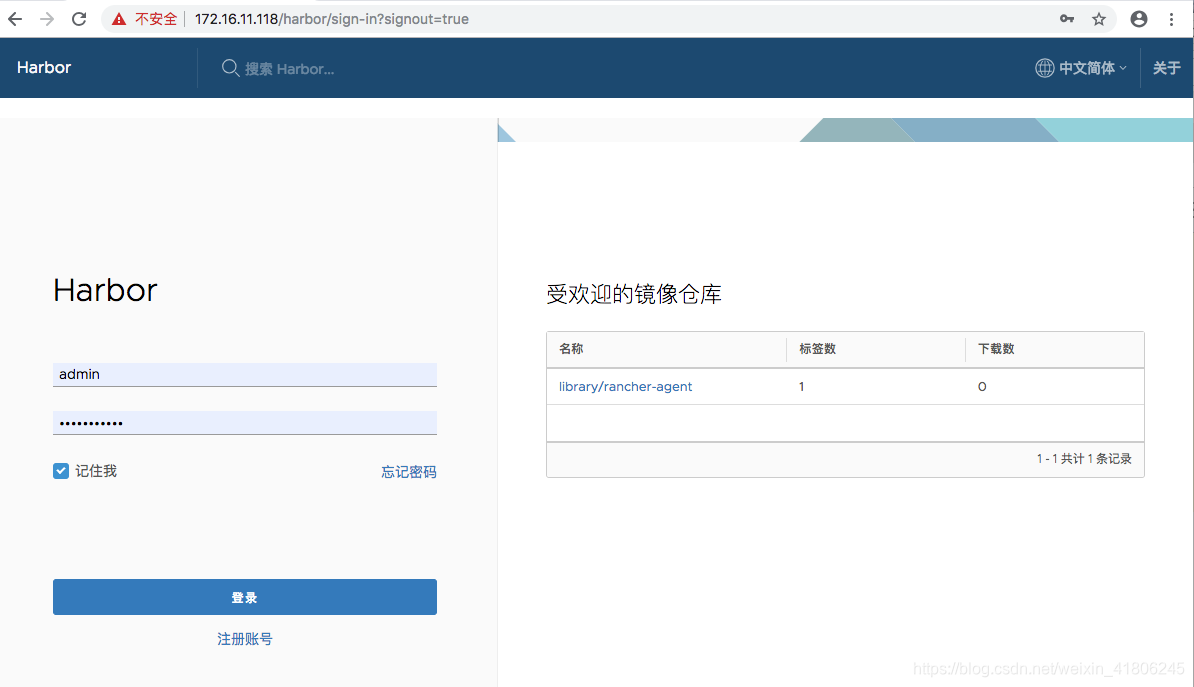The image size is (1194, 687).
Task: Click the browser back arrow
Action: click(x=14, y=18)
